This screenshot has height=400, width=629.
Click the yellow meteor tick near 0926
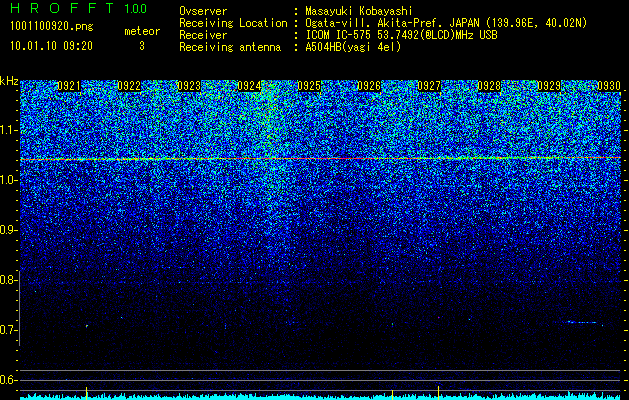point(392,394)
